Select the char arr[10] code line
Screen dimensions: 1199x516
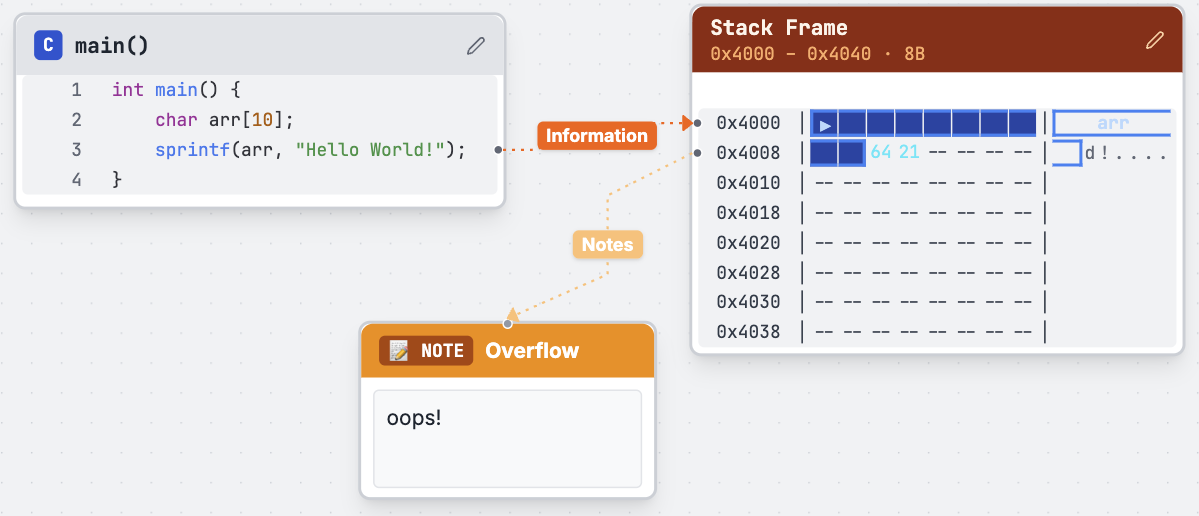click(x=224, y=120)
